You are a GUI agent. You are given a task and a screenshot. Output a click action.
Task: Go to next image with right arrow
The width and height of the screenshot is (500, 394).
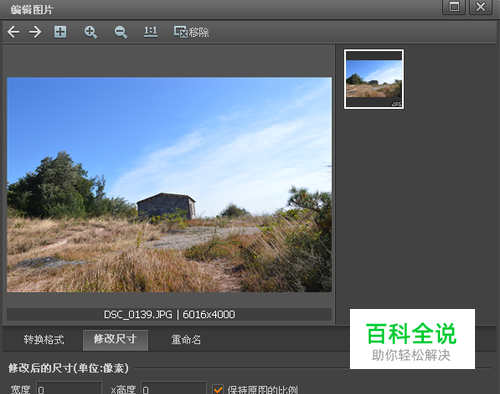(x=35, y=32)
